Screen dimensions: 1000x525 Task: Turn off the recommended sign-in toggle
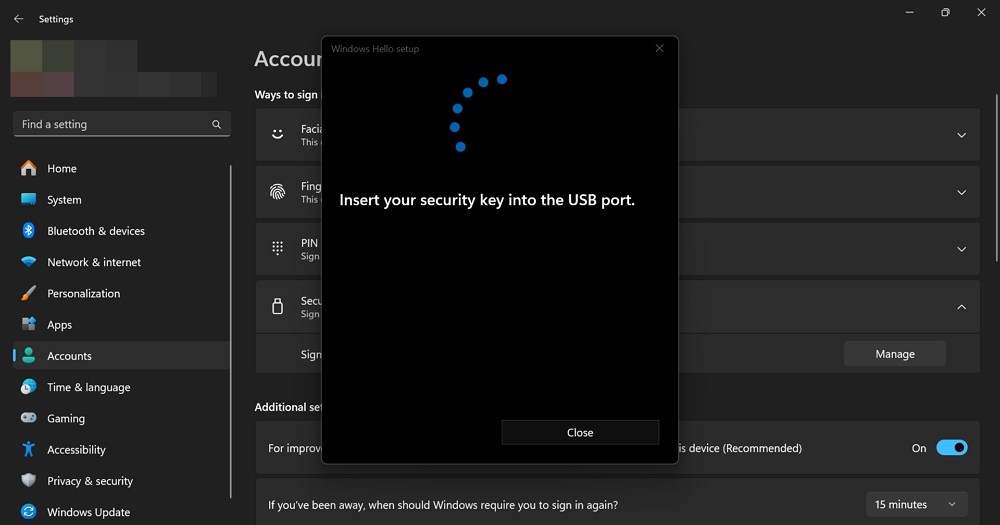coord(951,448)
